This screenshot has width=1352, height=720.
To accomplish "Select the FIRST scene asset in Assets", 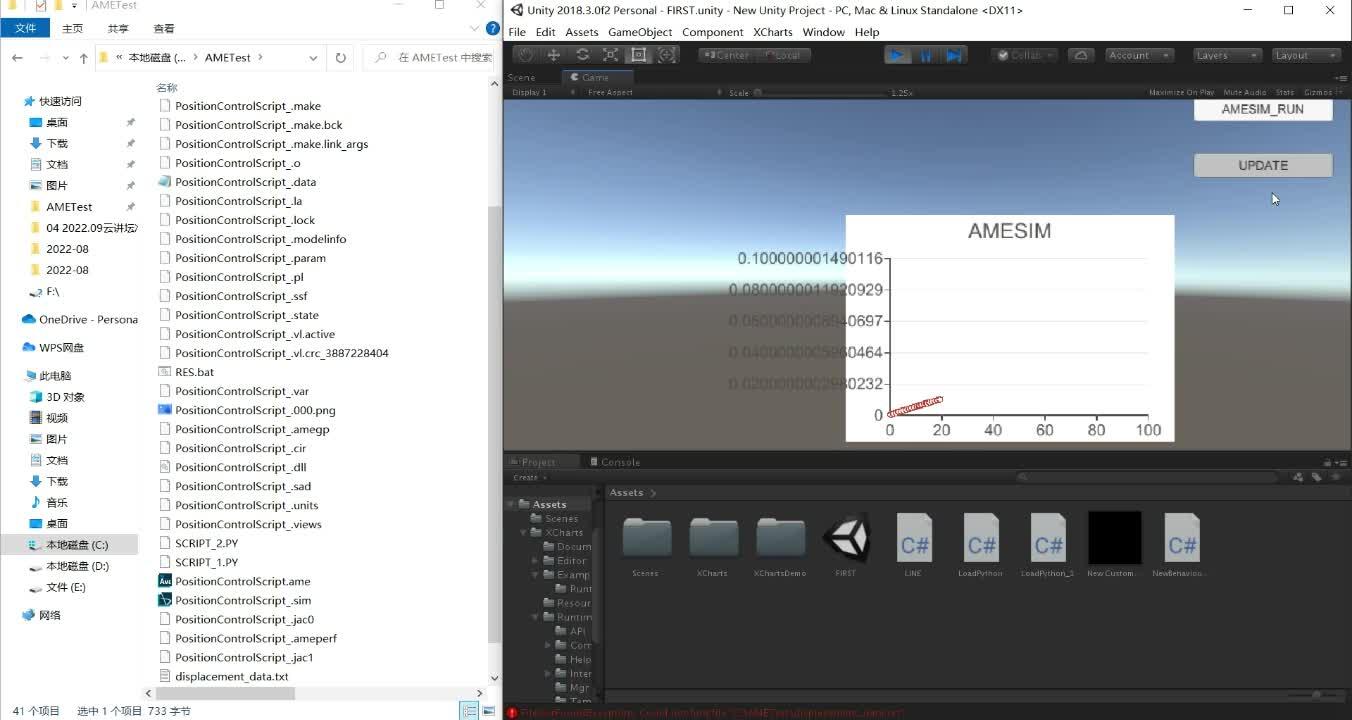I will click(846, 540).
